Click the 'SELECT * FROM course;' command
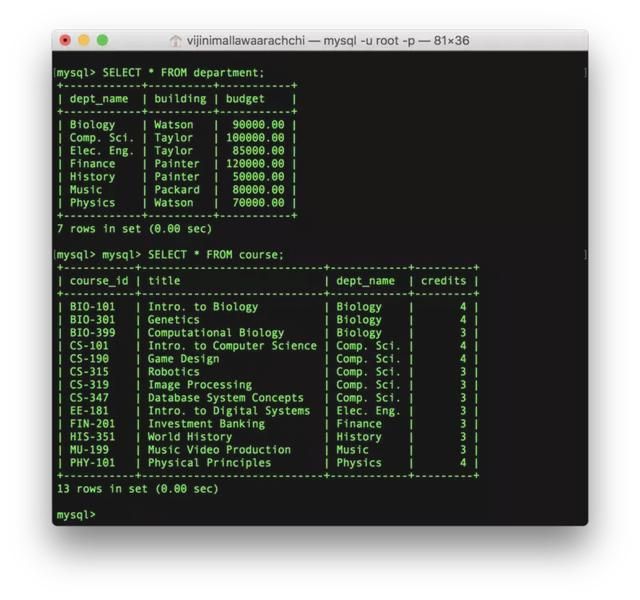 (x=215, y=254)
